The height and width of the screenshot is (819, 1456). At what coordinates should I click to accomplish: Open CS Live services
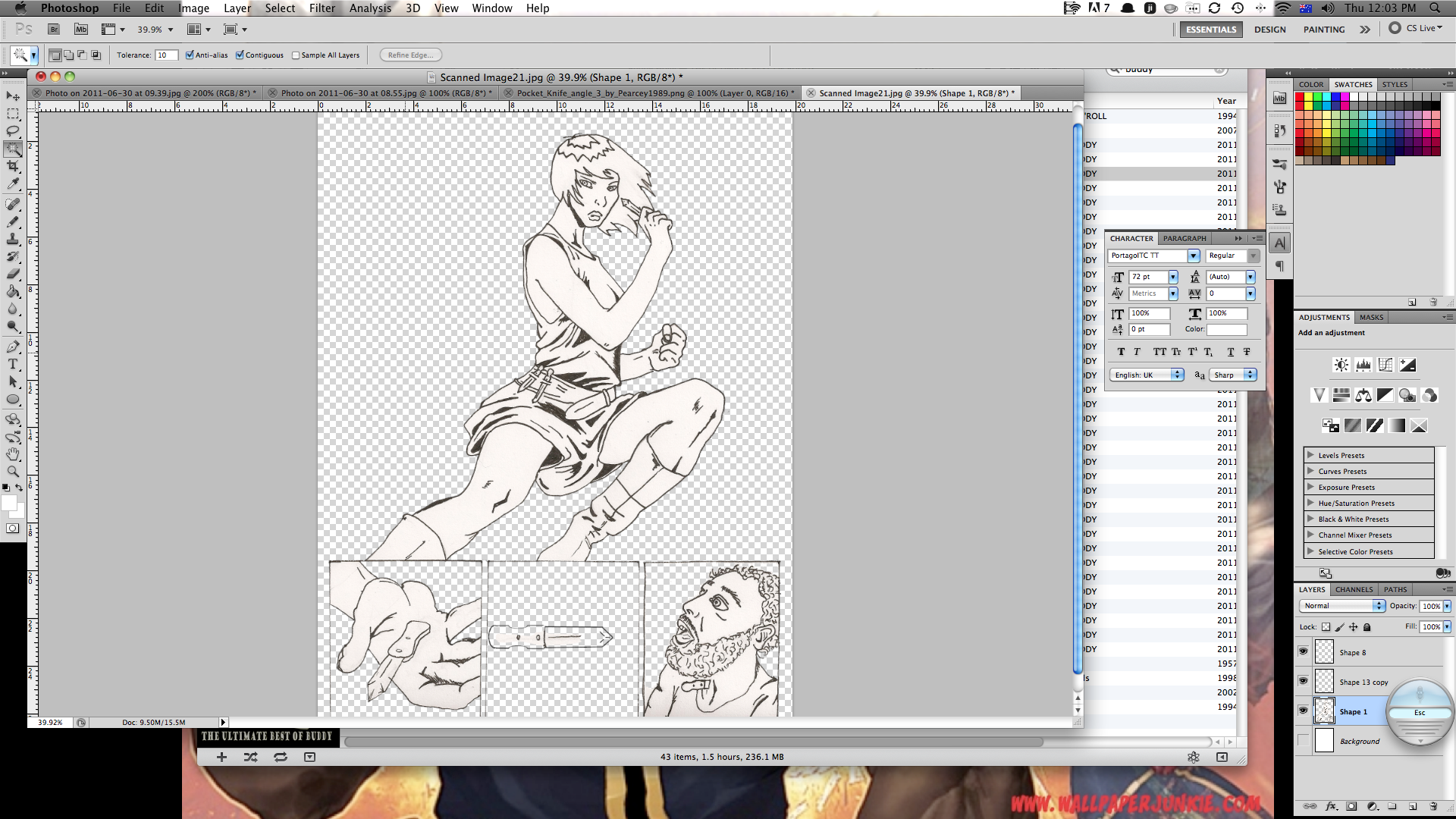tap(1417, 28)
